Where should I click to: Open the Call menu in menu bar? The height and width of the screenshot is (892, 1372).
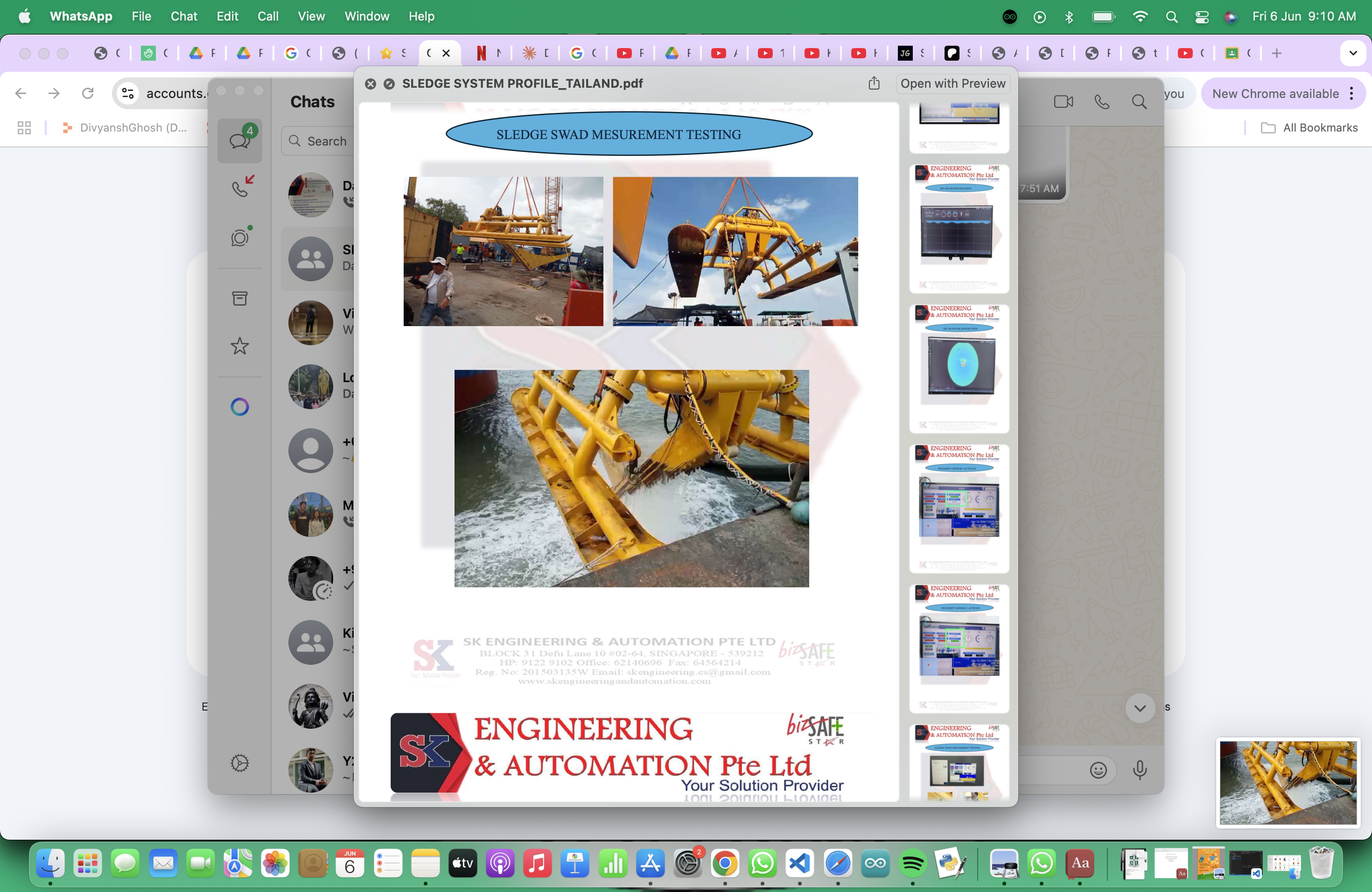point(267,16)
